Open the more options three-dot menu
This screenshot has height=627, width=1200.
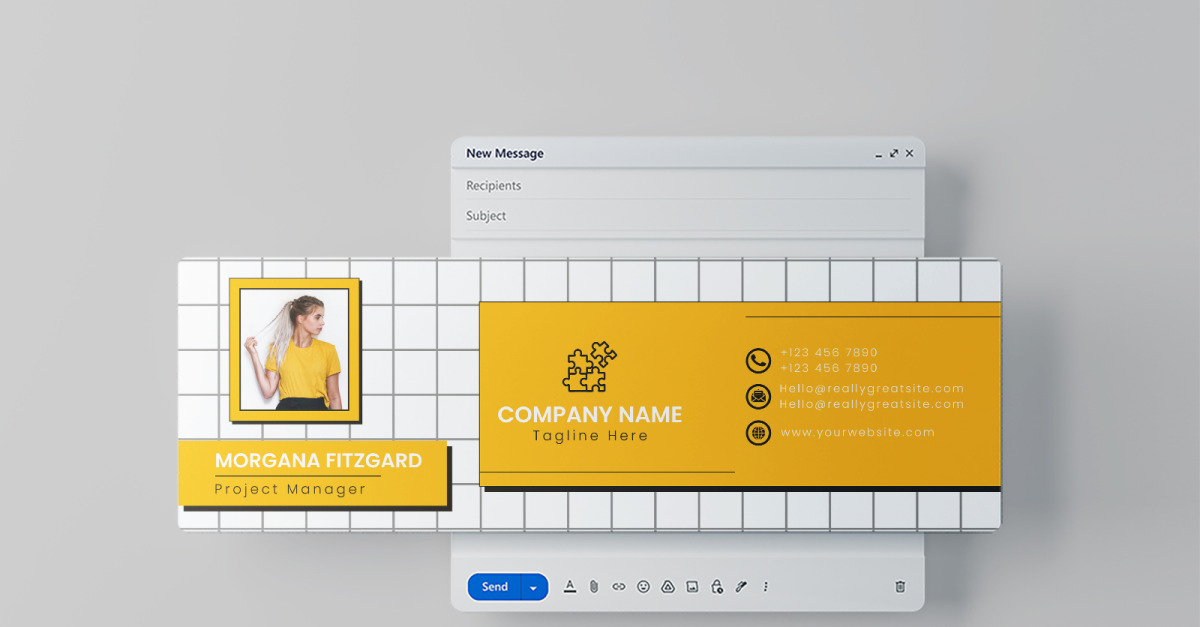tap(764, 587)
